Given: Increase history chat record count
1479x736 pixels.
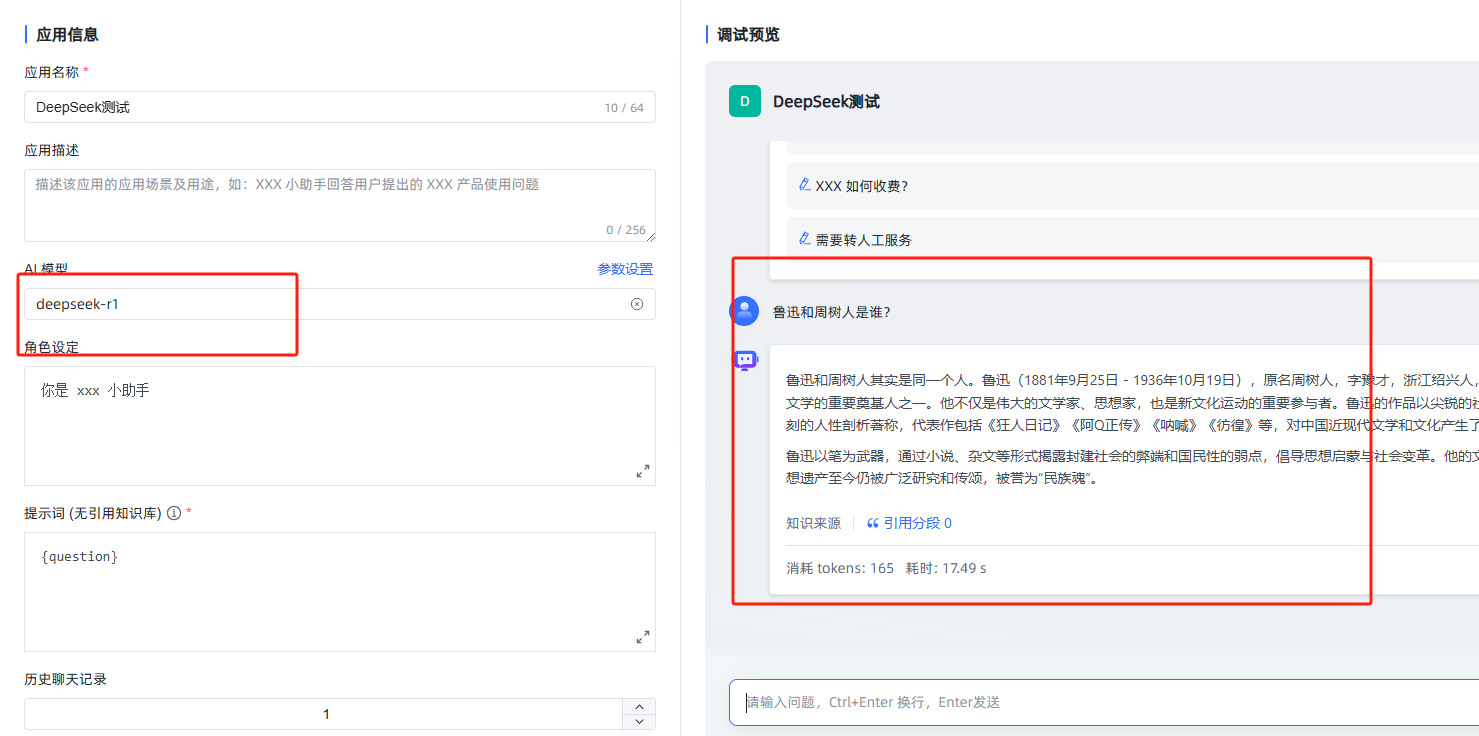Looking at the screenshot, I should point(639,707).
